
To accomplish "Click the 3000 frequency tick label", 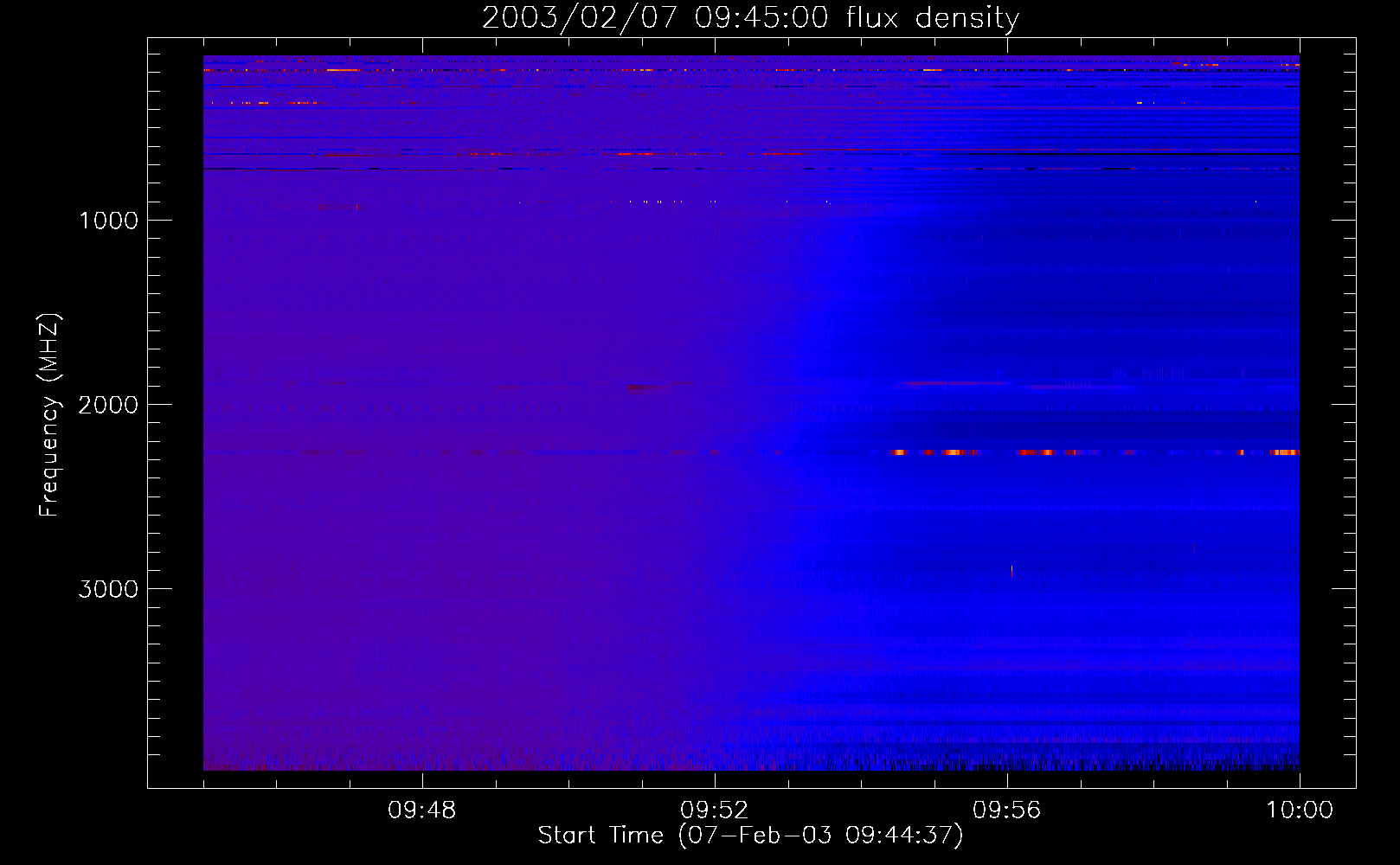I will click(108, 589).
